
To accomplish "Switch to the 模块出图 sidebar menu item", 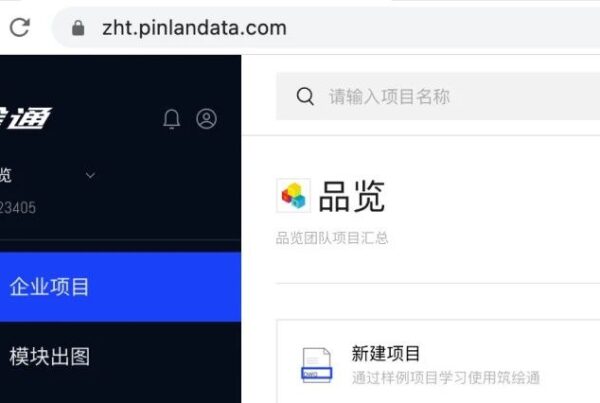I will pyautogui.click(x=120, y=356).
